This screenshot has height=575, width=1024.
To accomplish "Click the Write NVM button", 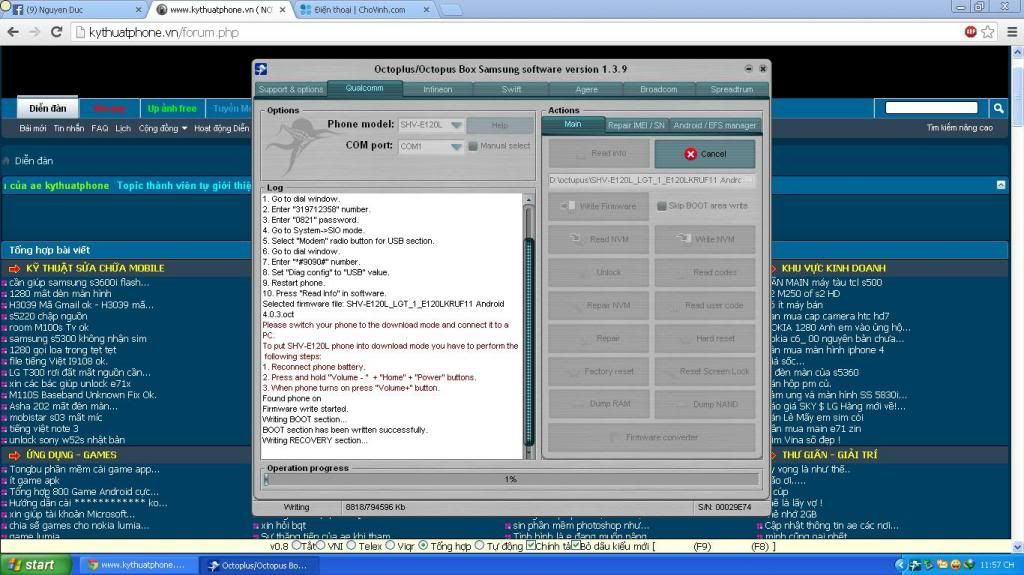I will [705, 239].
